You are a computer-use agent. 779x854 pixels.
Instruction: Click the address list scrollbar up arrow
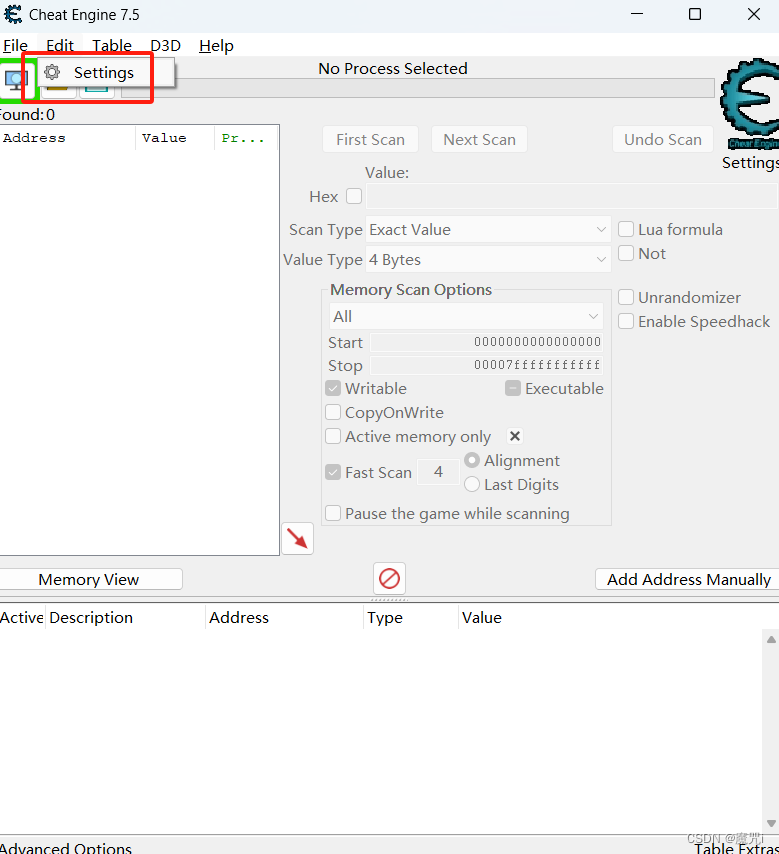(771, 639)
